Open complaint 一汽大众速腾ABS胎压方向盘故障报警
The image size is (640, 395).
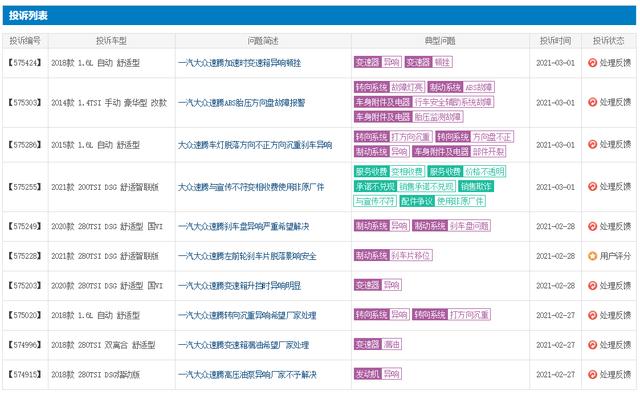coord(242,102)
